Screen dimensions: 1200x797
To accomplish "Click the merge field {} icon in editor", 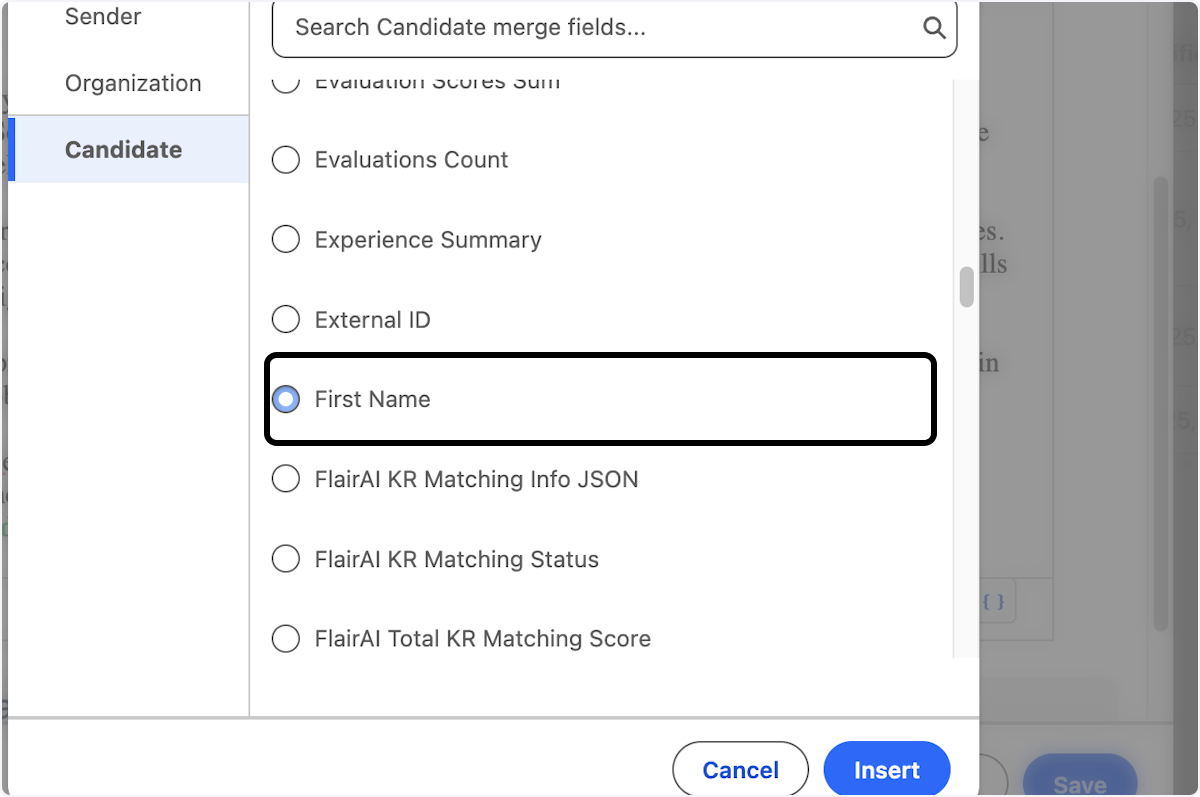I will 993,601.
